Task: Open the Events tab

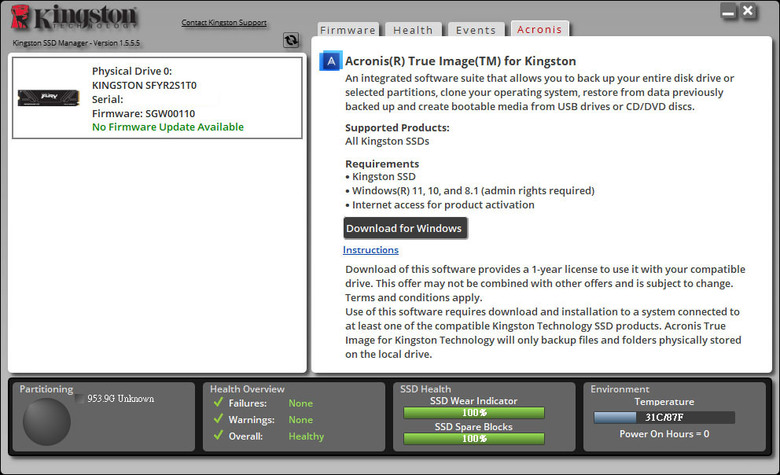Action: click(476, 30)
